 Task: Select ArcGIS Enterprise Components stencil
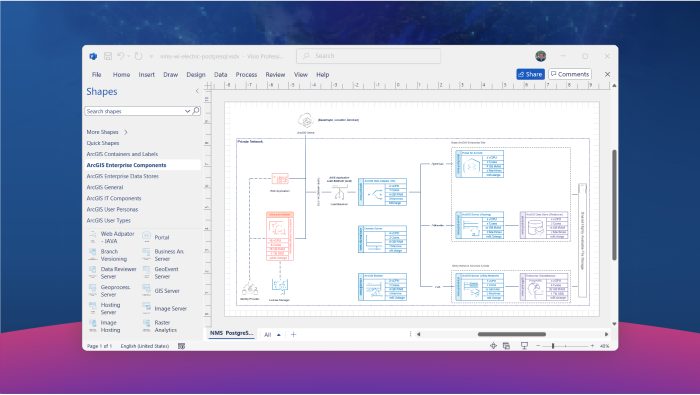(x=126, y=165)
